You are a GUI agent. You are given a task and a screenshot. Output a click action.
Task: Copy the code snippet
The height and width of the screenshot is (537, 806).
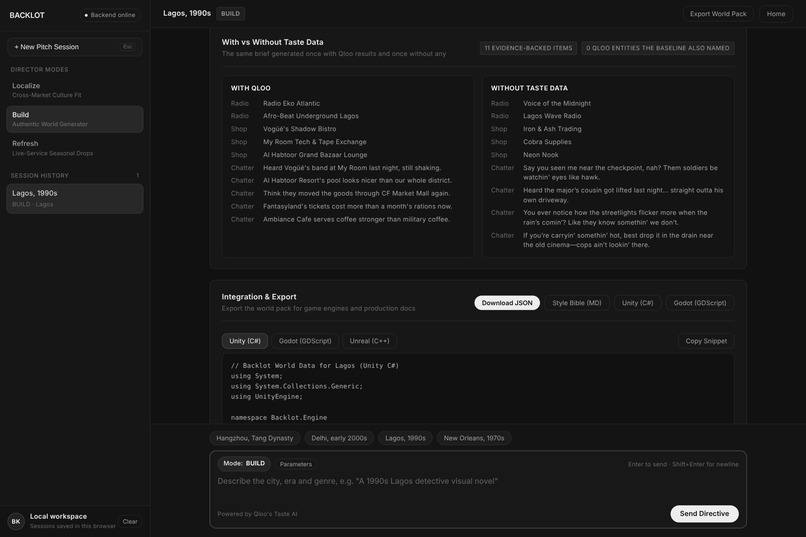(x=706, y=341)
